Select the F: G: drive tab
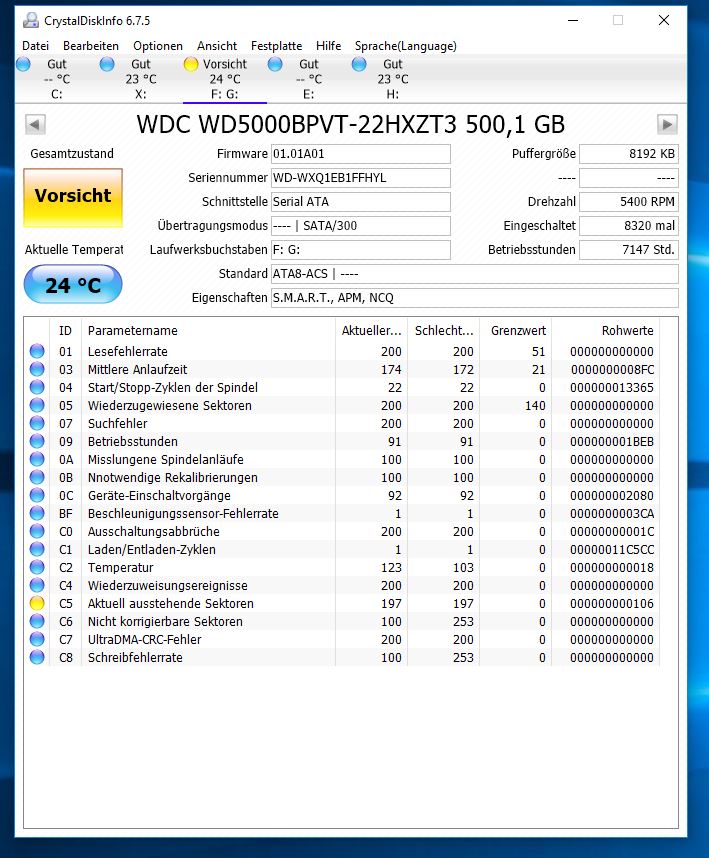 point(224,79)
